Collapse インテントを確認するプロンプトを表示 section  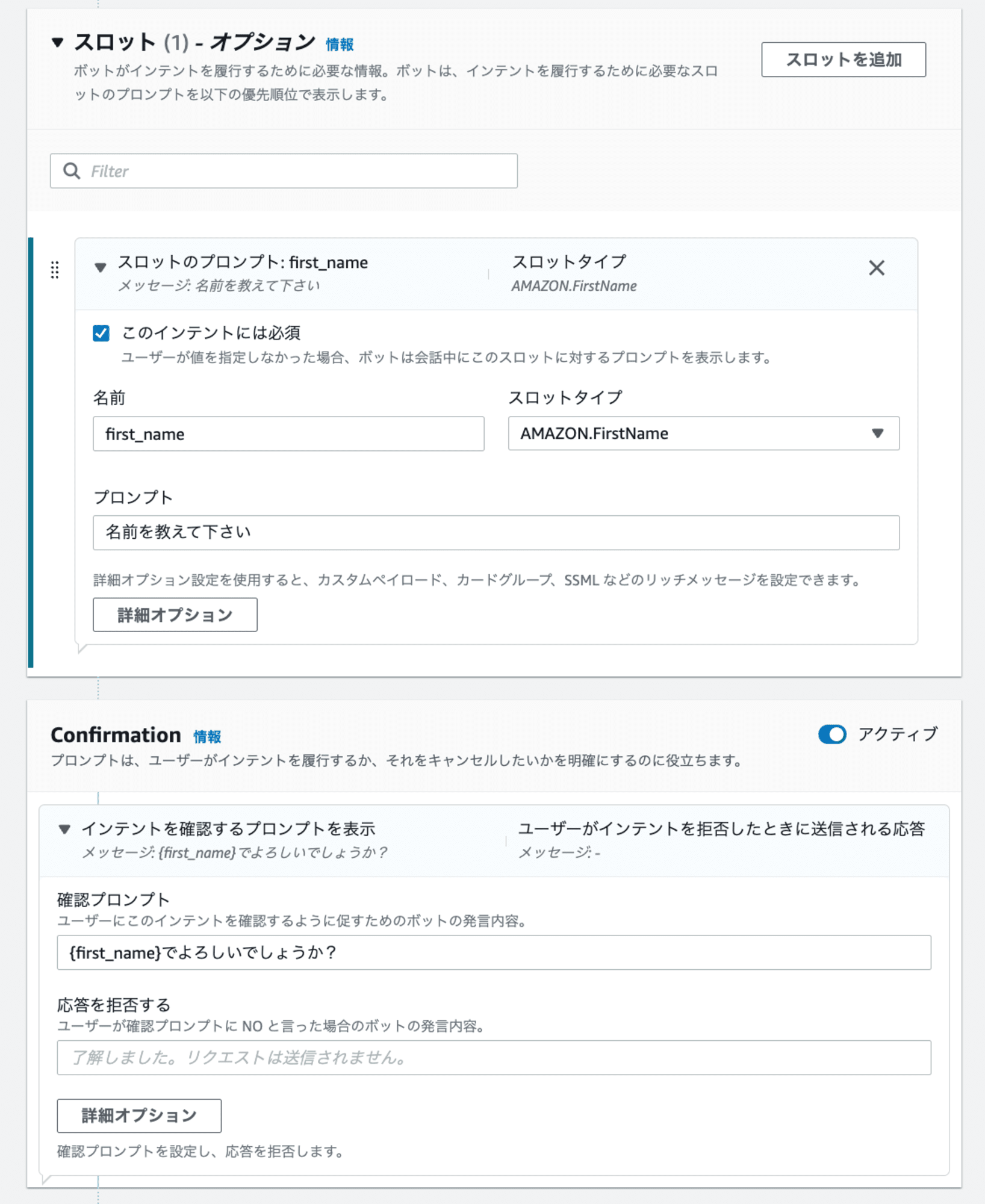pos(64,829)
